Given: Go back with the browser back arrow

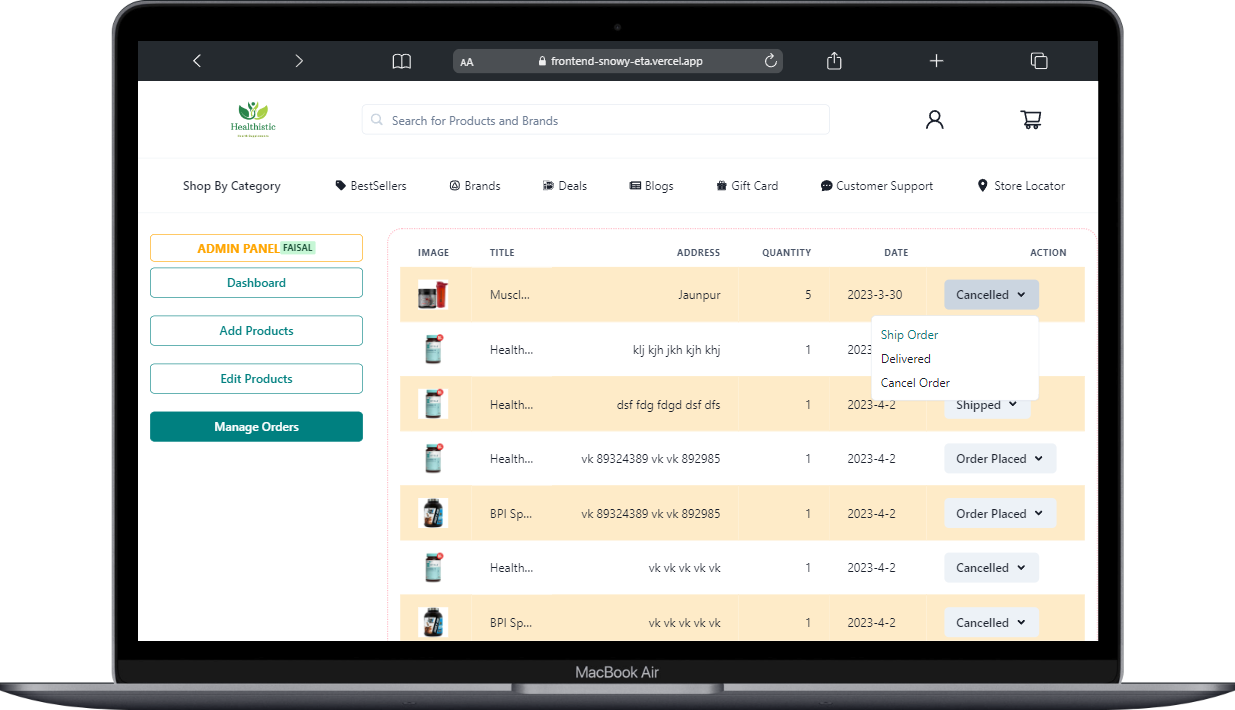Looking at the screenshot, I should click(197, 61).
